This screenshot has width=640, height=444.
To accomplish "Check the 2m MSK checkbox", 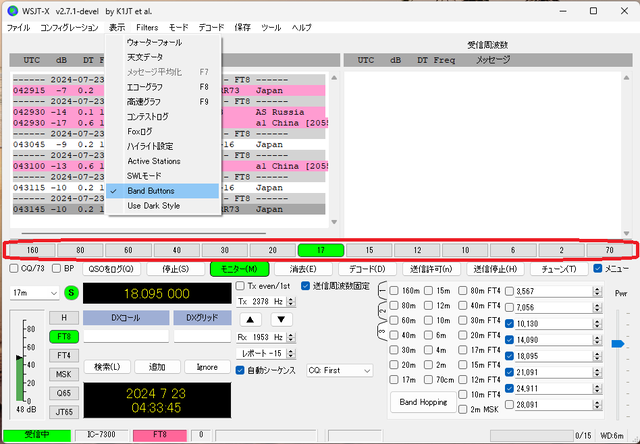I will 462,409.
